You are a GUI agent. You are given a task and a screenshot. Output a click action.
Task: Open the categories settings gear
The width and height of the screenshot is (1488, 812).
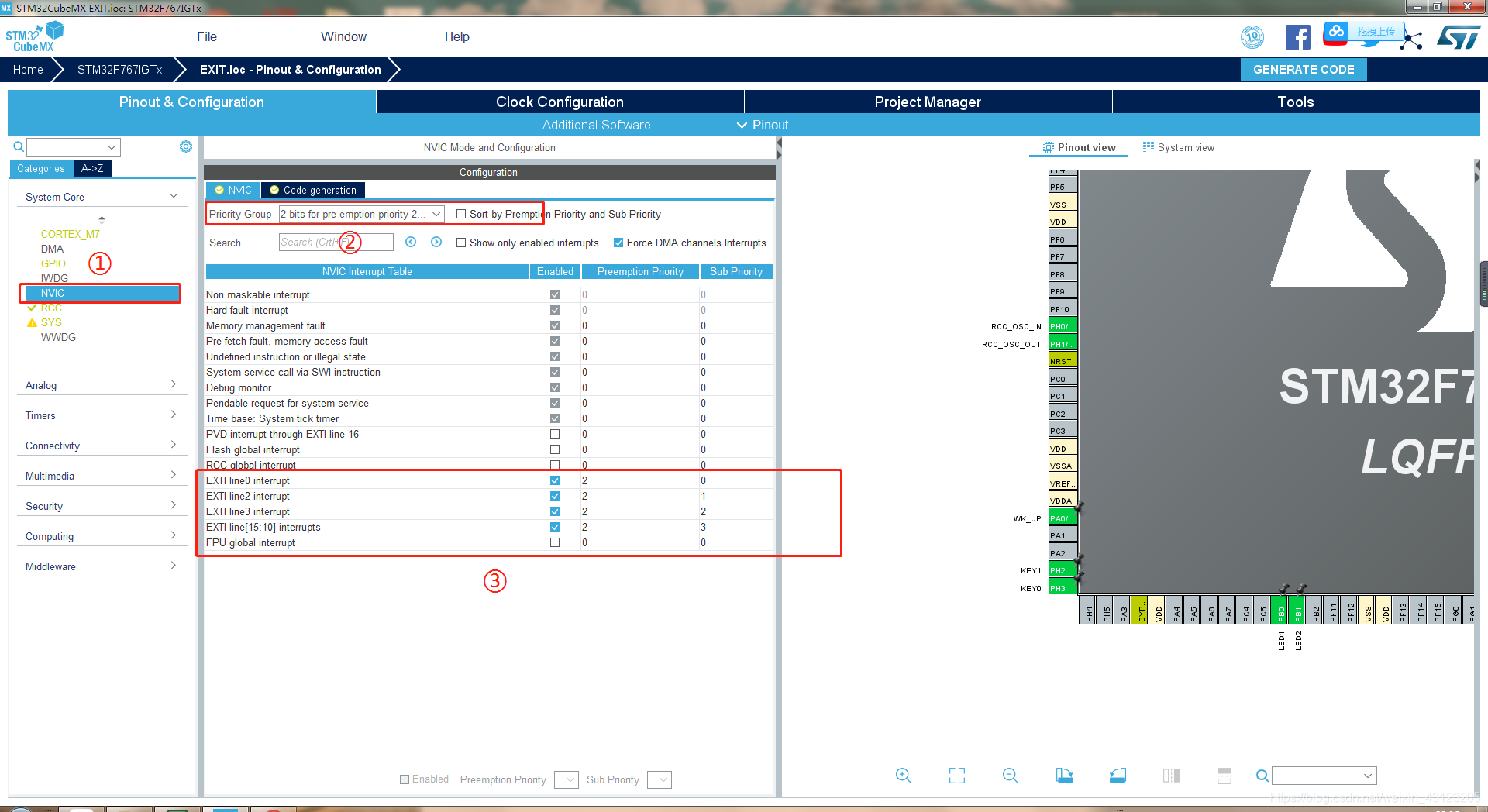click(186, 146)
